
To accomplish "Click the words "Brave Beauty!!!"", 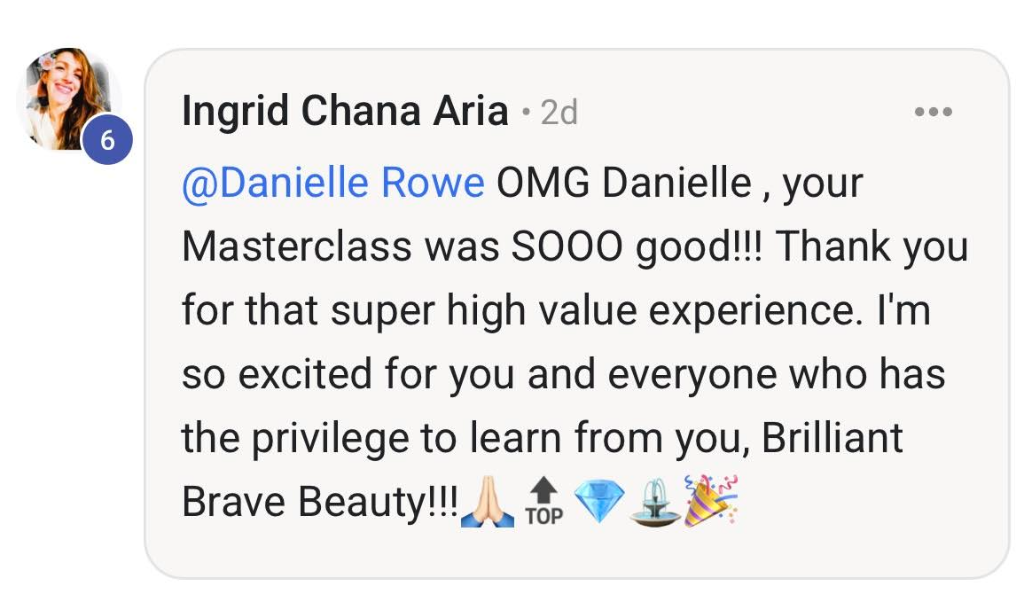I will point(320,502).
